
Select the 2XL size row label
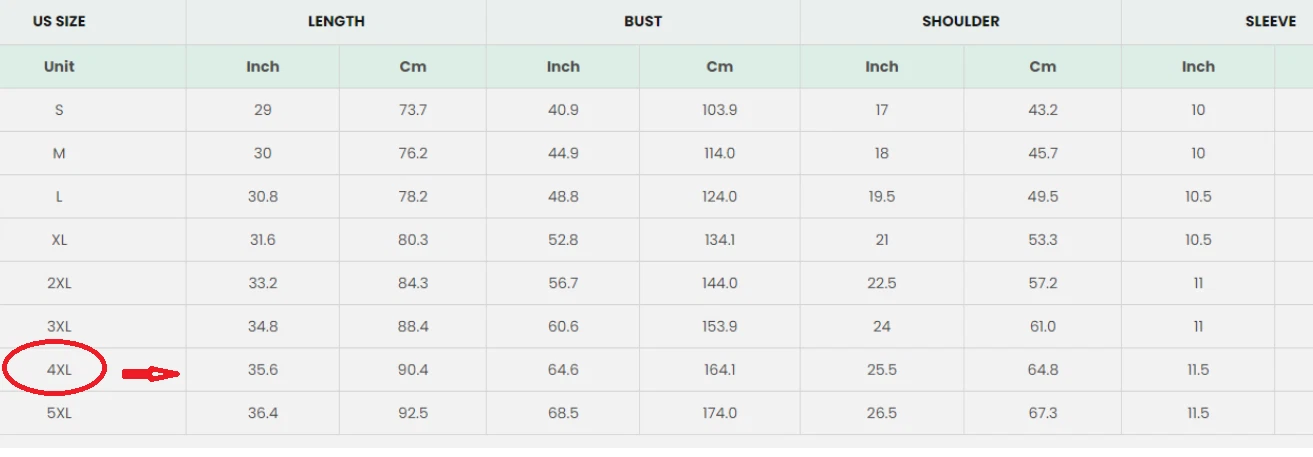tap(59, 283)
